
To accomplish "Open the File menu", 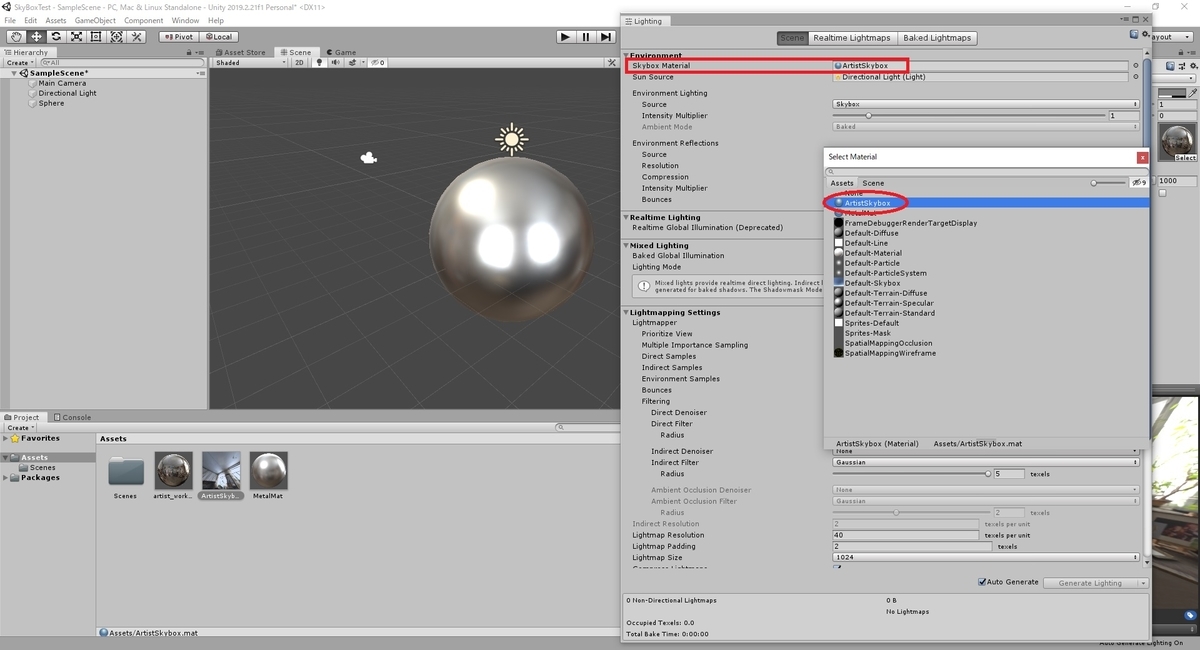I will (x=10, y=20).
